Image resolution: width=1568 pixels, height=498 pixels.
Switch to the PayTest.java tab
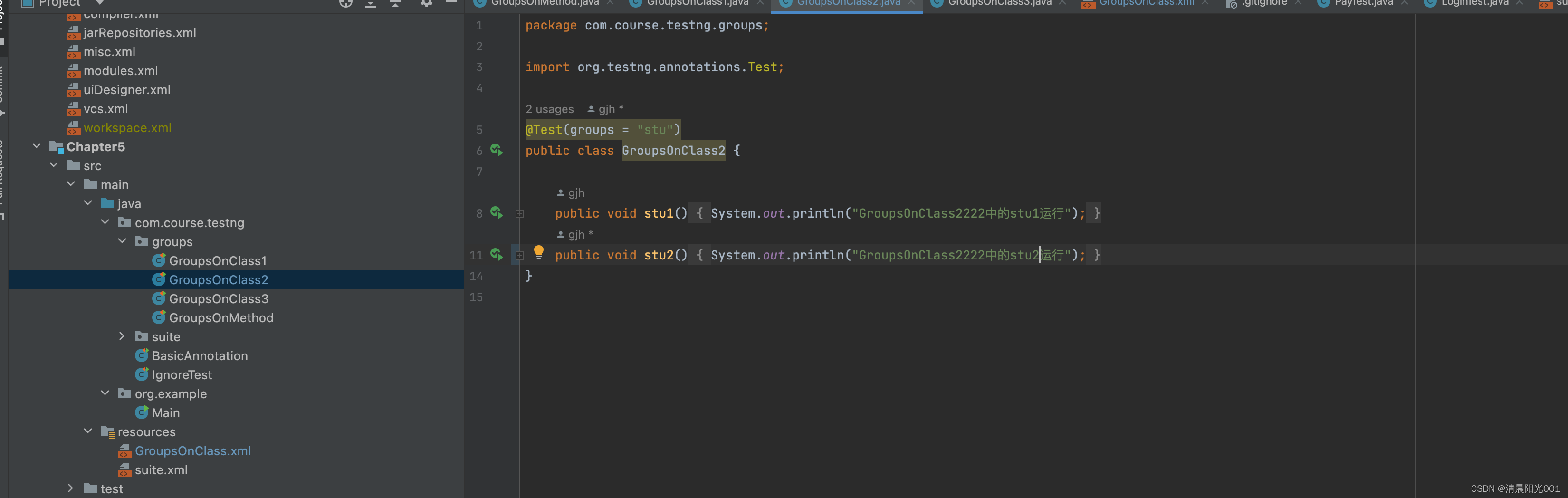pos(1364,4)
